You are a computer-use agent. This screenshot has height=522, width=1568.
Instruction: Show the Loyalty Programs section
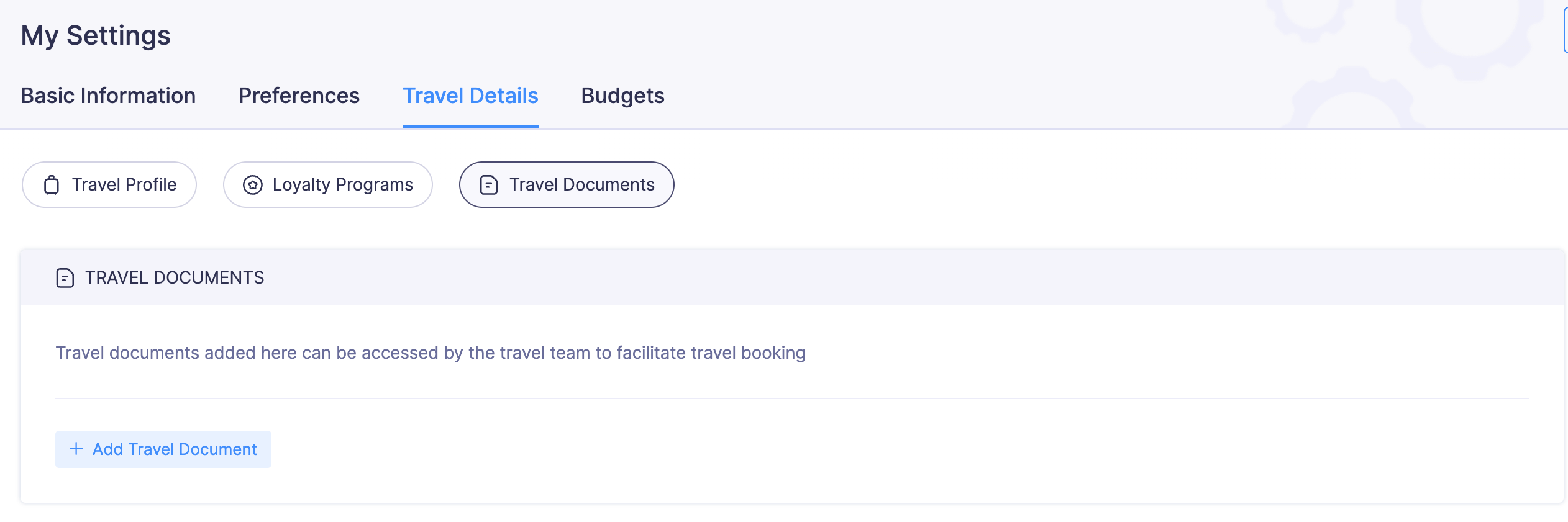pyautogui.click(x=328, y=185)
